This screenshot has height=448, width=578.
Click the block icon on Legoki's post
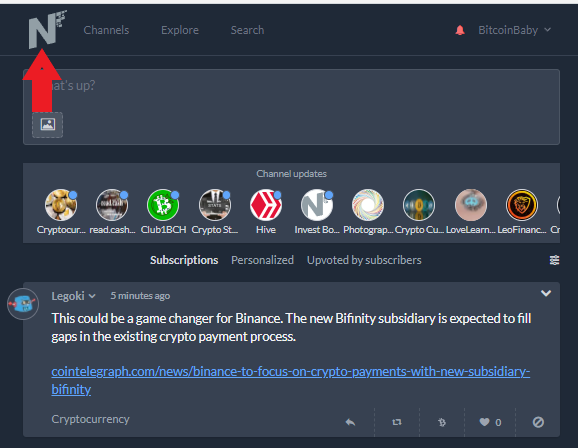pos(538,422)
